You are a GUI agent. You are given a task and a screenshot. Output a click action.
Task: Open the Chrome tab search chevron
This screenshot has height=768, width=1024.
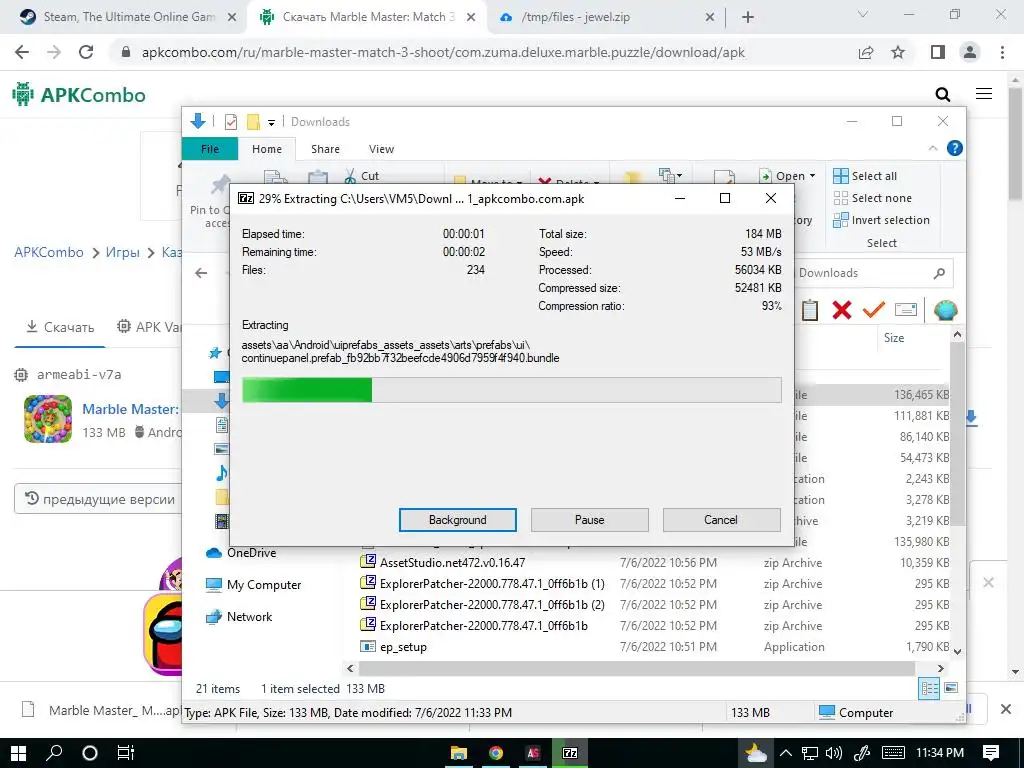click(x=863, y=14)
